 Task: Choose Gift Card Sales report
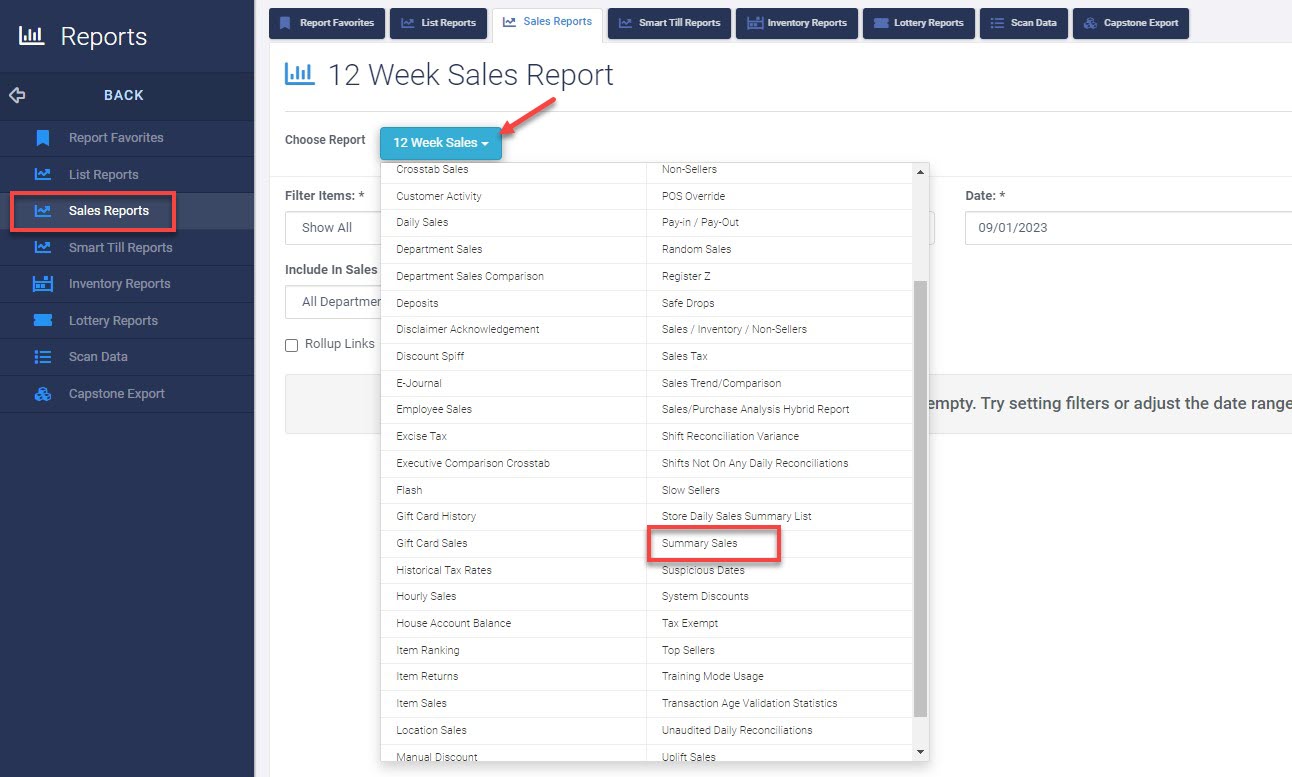(x=432, y=543)
